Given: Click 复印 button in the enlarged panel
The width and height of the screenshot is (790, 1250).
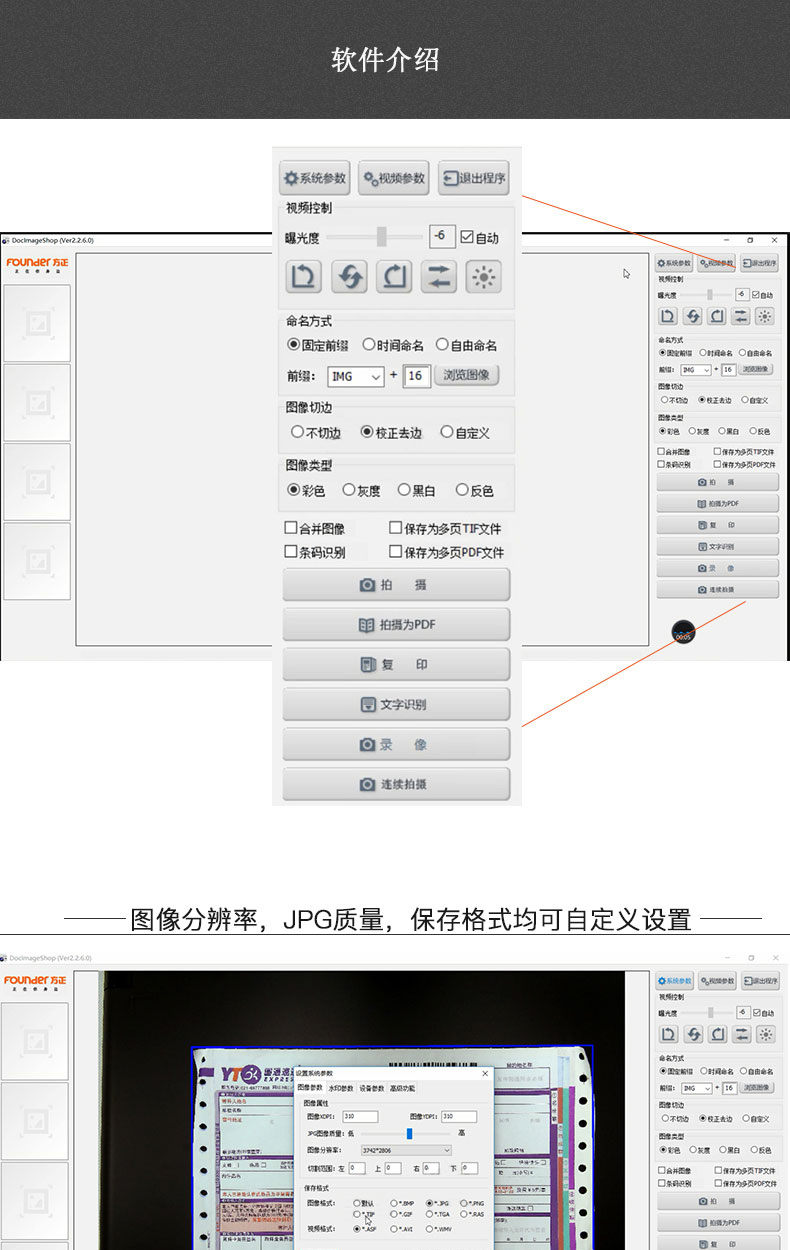Looking at the screenshot, I should (x=396, y=664).
